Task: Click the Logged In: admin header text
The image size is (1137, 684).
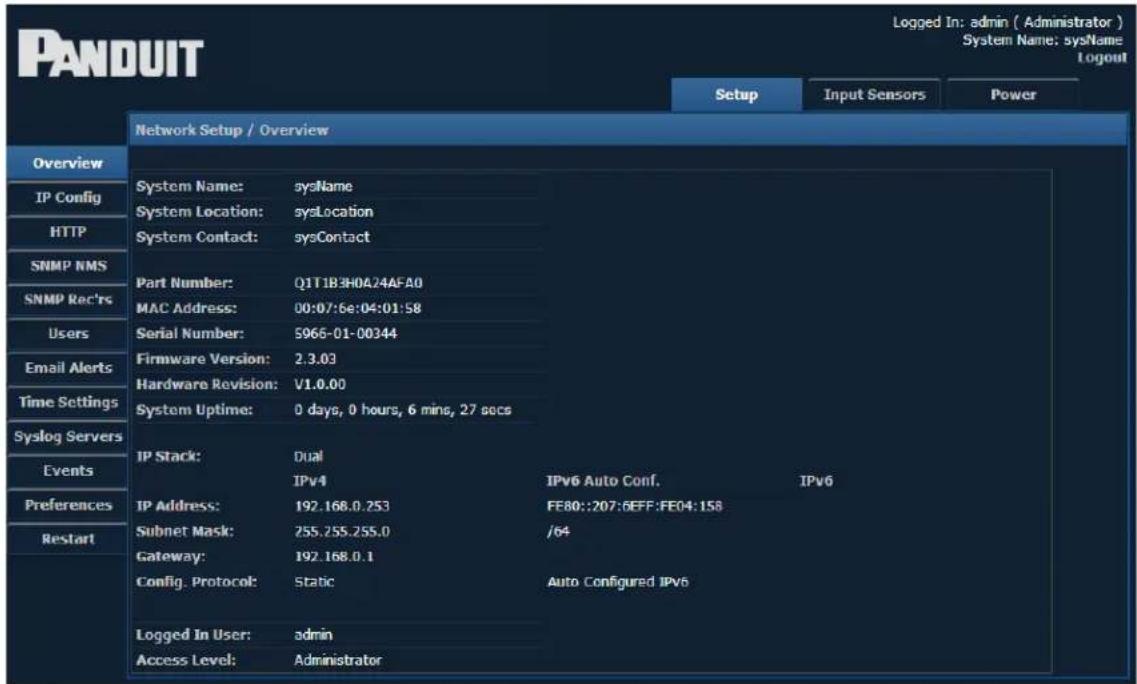Action: [1008, 22]
